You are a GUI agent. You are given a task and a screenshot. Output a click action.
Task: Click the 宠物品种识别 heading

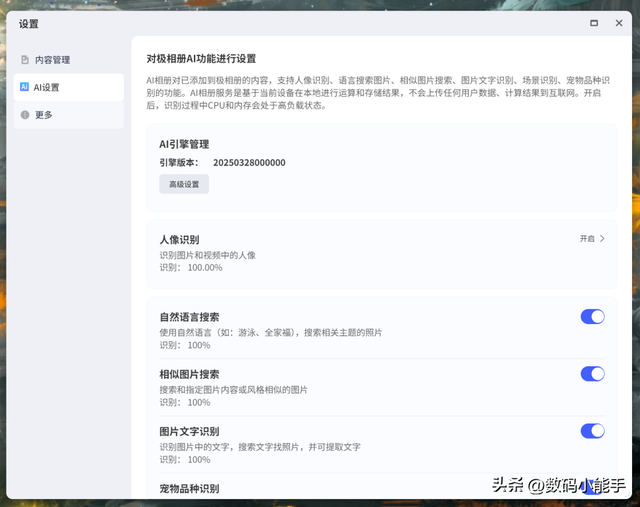(189, 488)
